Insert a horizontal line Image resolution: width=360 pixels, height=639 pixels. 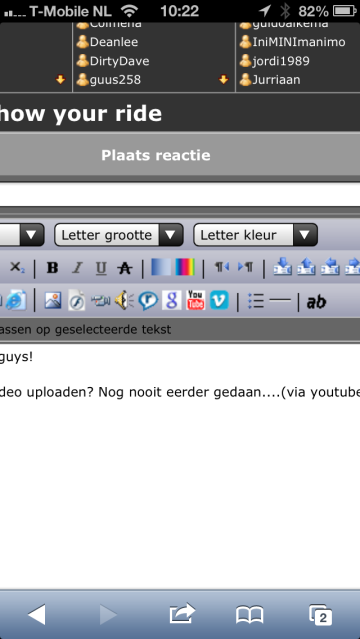280,301
